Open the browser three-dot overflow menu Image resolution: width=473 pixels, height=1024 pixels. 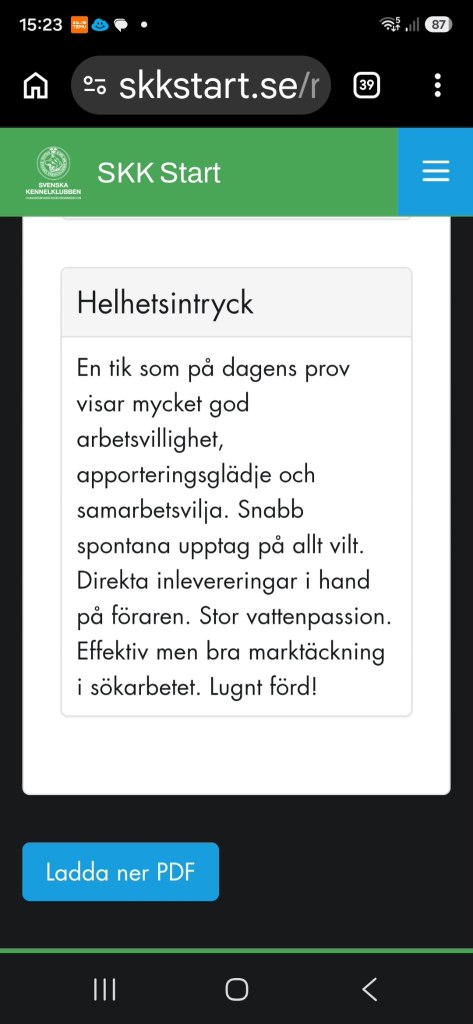pos(437,86)
